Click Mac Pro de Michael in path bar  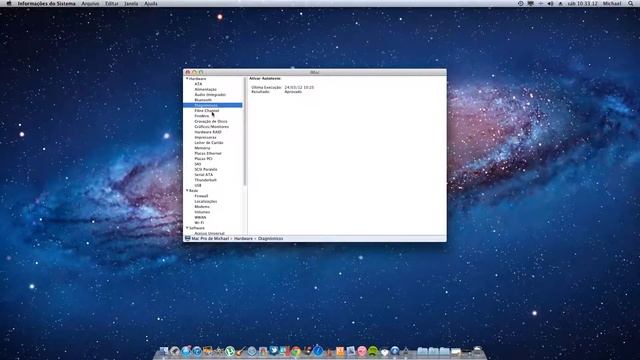click(210, 238)
